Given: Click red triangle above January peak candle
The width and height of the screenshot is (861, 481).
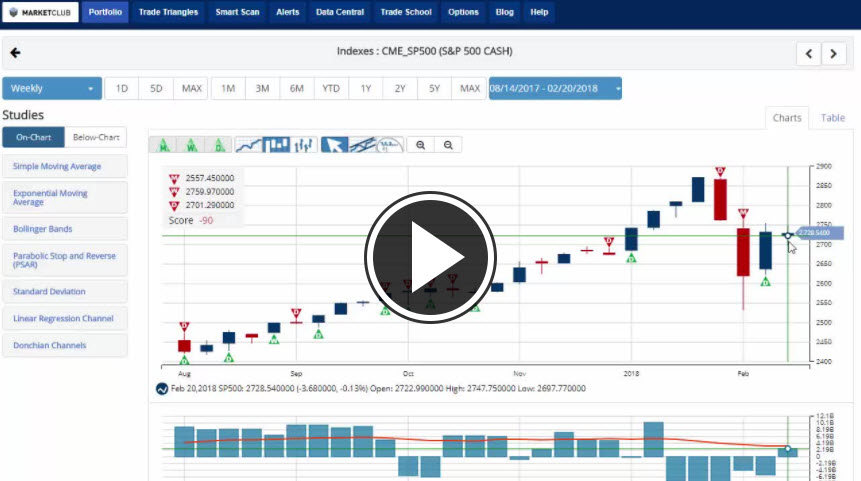Looking at the screenshot, I should click(720, 171).
